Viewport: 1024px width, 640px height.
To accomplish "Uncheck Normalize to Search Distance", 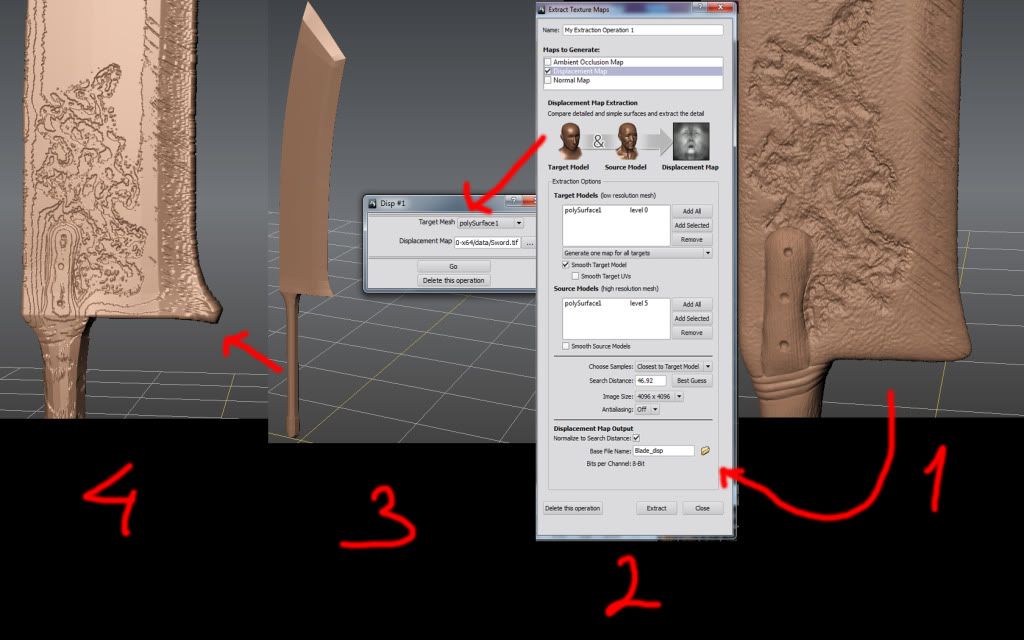I will 635,438.
